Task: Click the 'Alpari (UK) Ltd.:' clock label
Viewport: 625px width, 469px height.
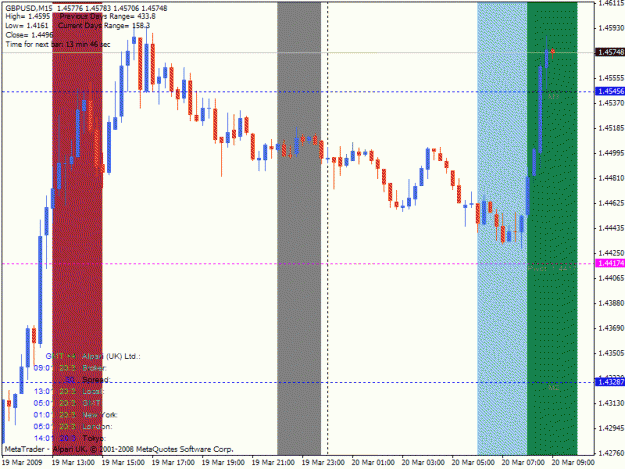Action: (111, 356)
